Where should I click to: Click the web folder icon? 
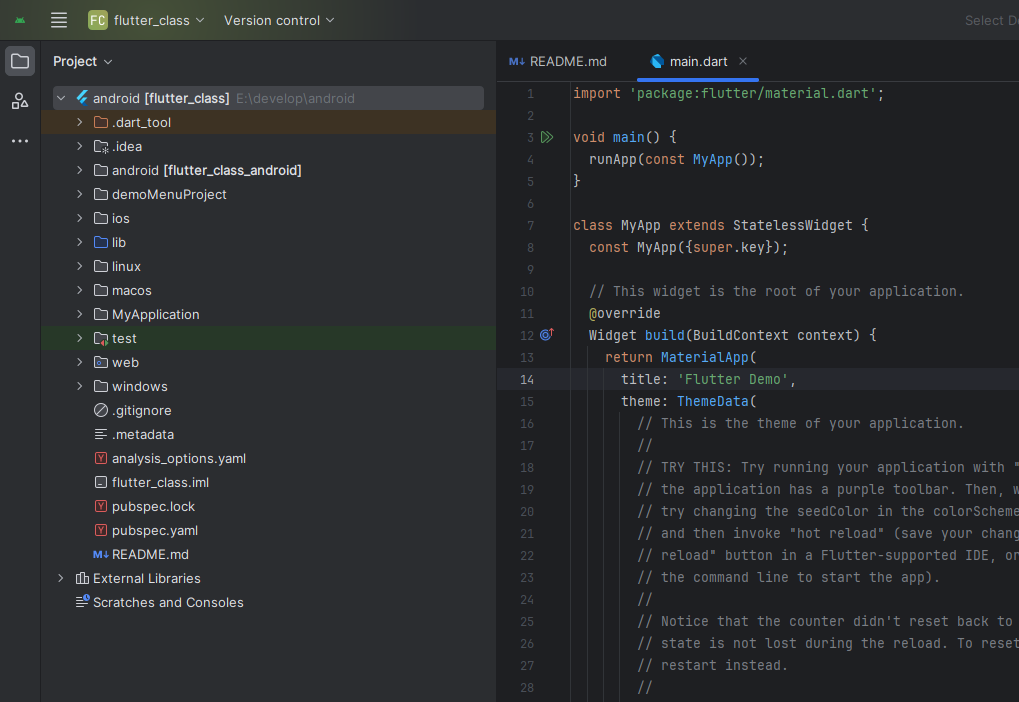point(101,363)
